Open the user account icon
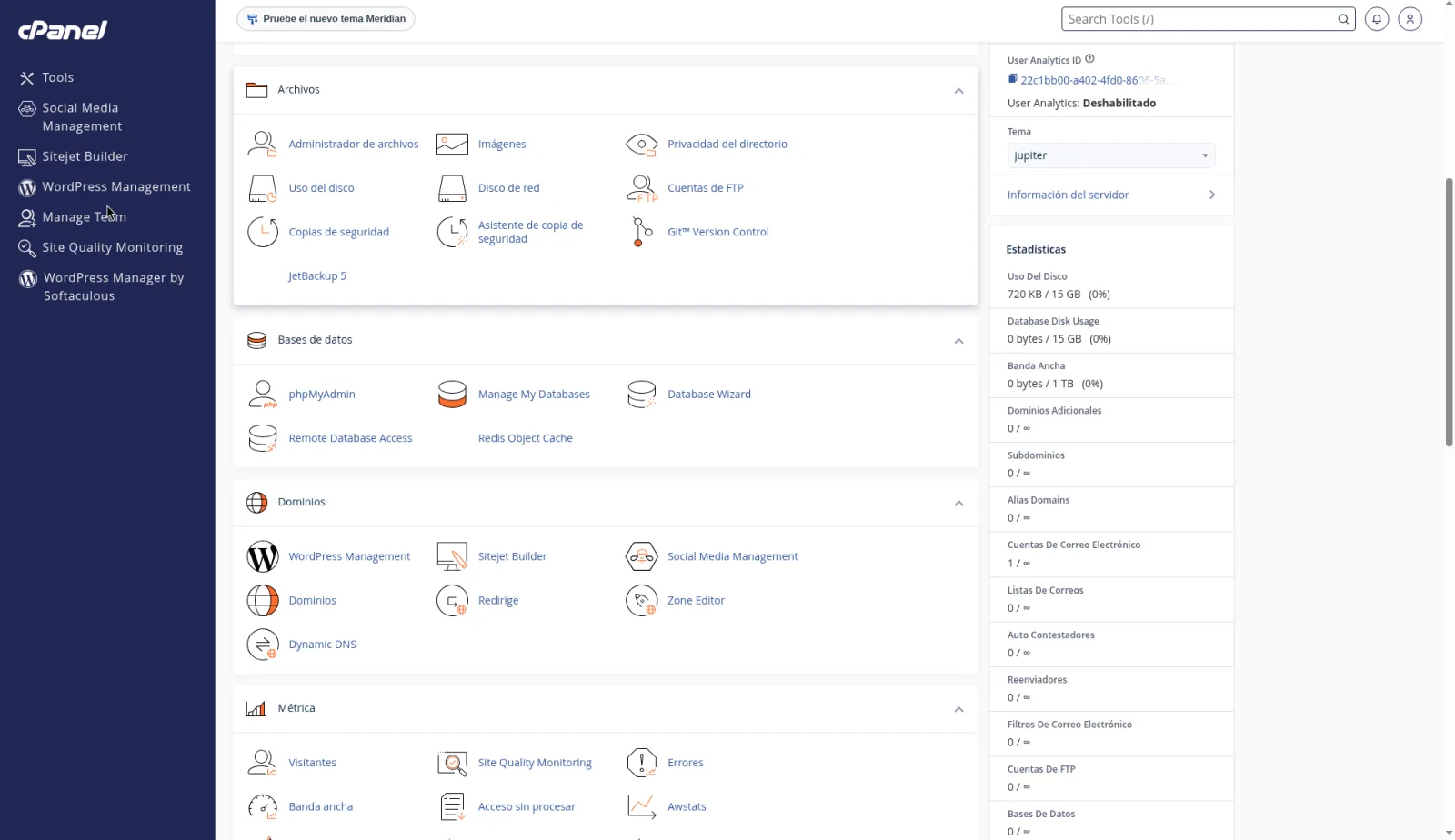This screenshot has width=1455, height=840. [x=1410, y=19]
